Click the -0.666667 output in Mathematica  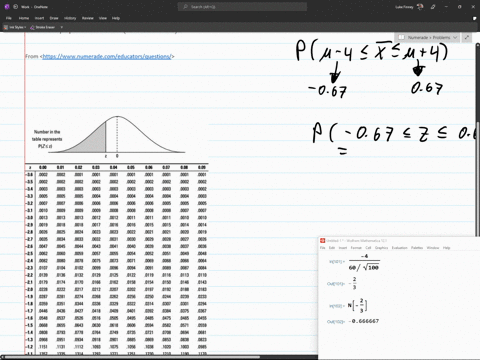coord(364,321)
